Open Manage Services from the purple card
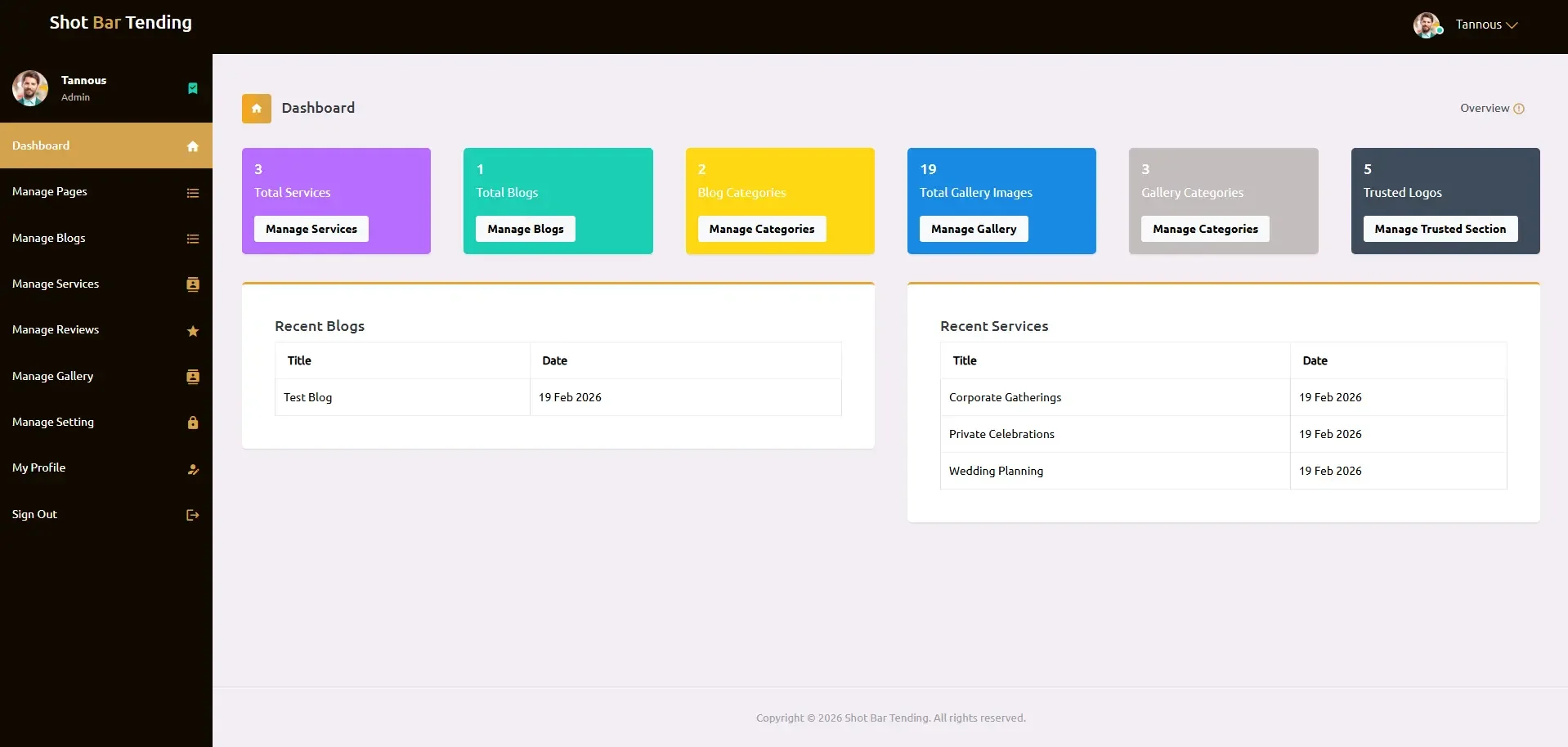The height and width of the screenshot is (747, 1568). pyautogui.click(x=311, y=229)
